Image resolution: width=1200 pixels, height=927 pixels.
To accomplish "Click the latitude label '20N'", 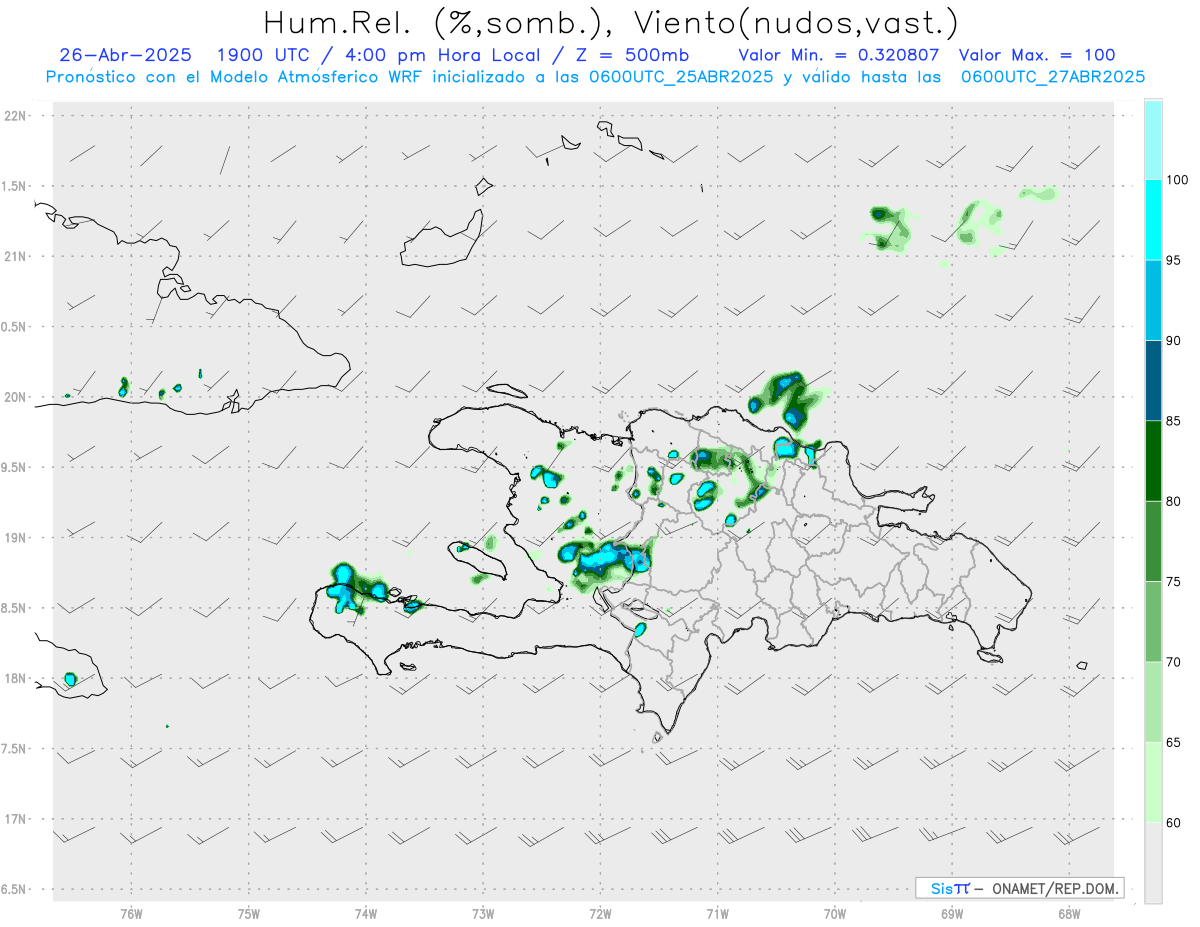I will (x=15, y=397).
